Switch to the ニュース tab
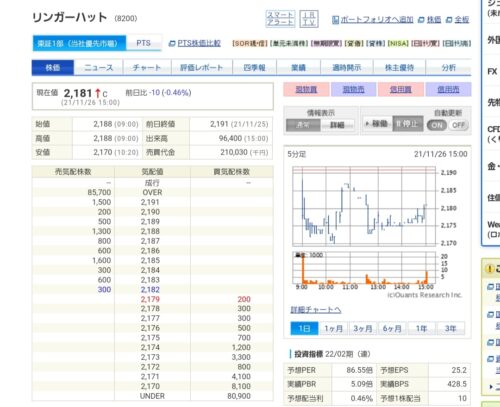500x407 pixels. point(99,68)
